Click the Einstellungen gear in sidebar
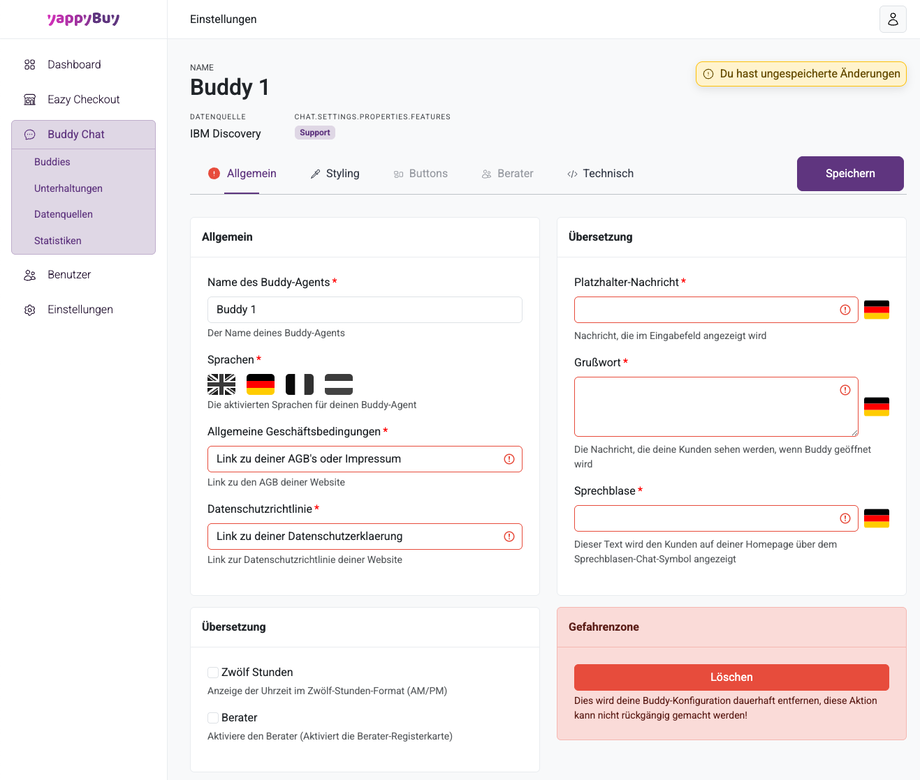This screenshot has width=920, height=780. 30,310
